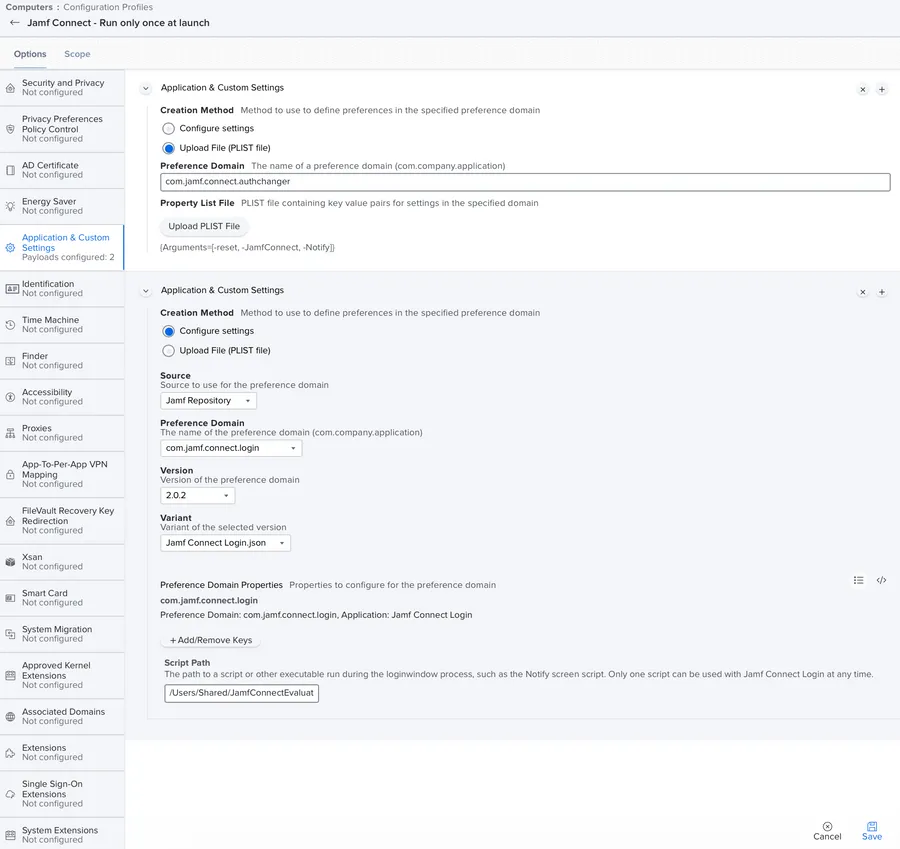The image size is (900, 849).
Task: Add payload using first section's plus icon
Action: [x=882, y=90]
